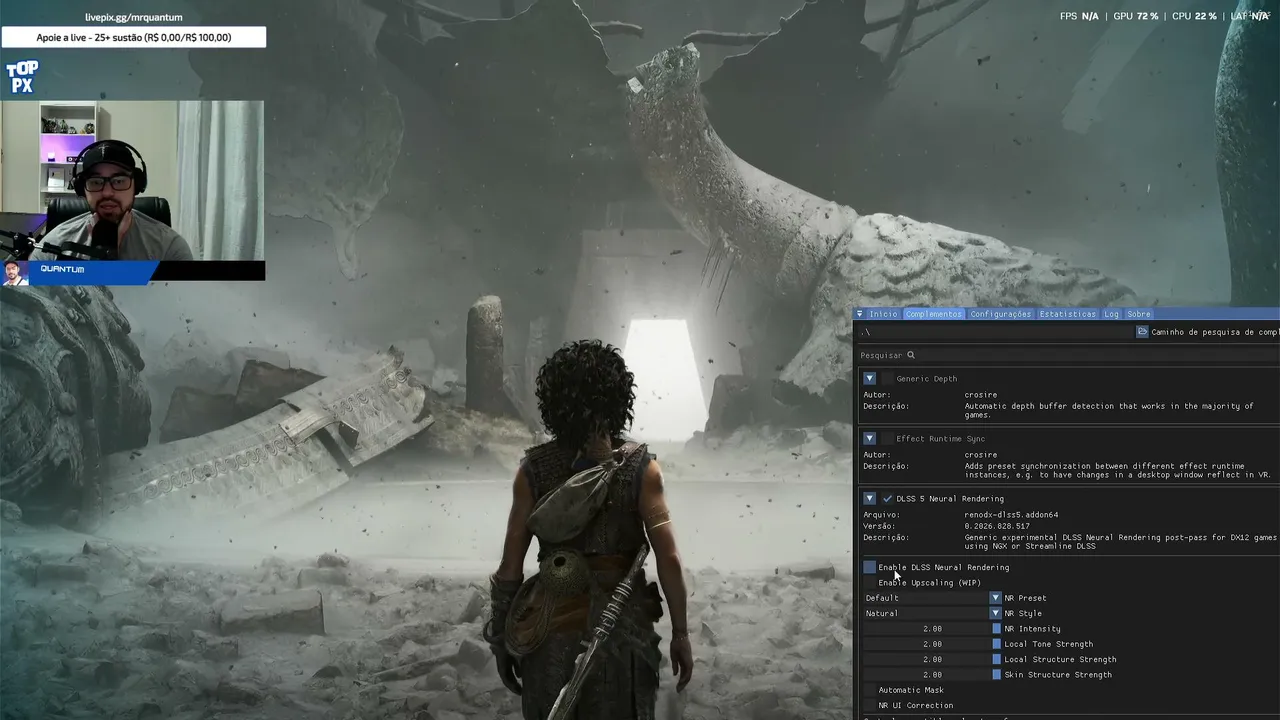This screenshot has width=1280, height=720.
Task: Adjust the Skin Structure Strength slider
Action: pos(932,675)
